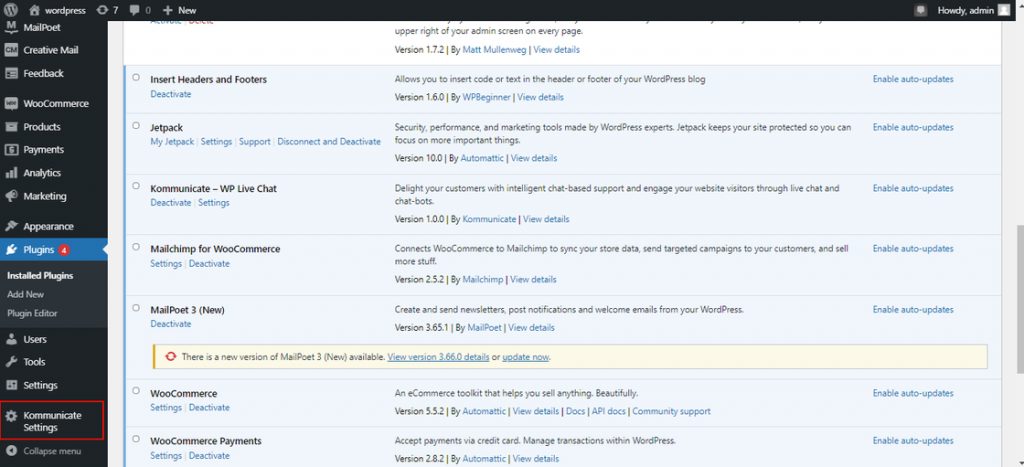
Task: Open the Add New submenu item
Action: (x=25, y=295)
